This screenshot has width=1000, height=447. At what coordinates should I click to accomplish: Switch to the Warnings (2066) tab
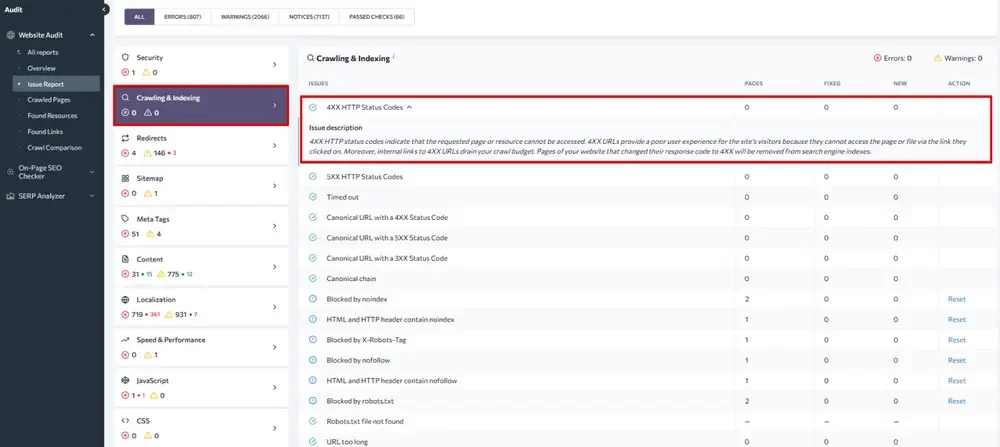(x=245, y=17)
